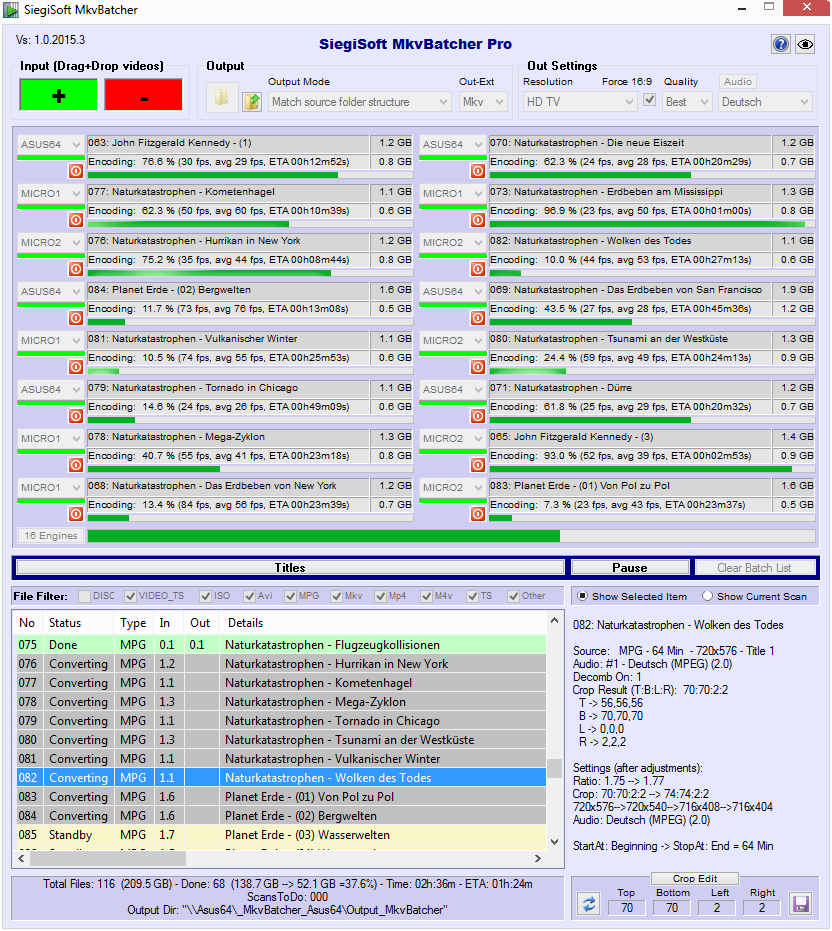Image resolution: width=832 pixels, height=931 pixels.
Task: Select the Show Current Scan radio button
Action: [707, 596]
